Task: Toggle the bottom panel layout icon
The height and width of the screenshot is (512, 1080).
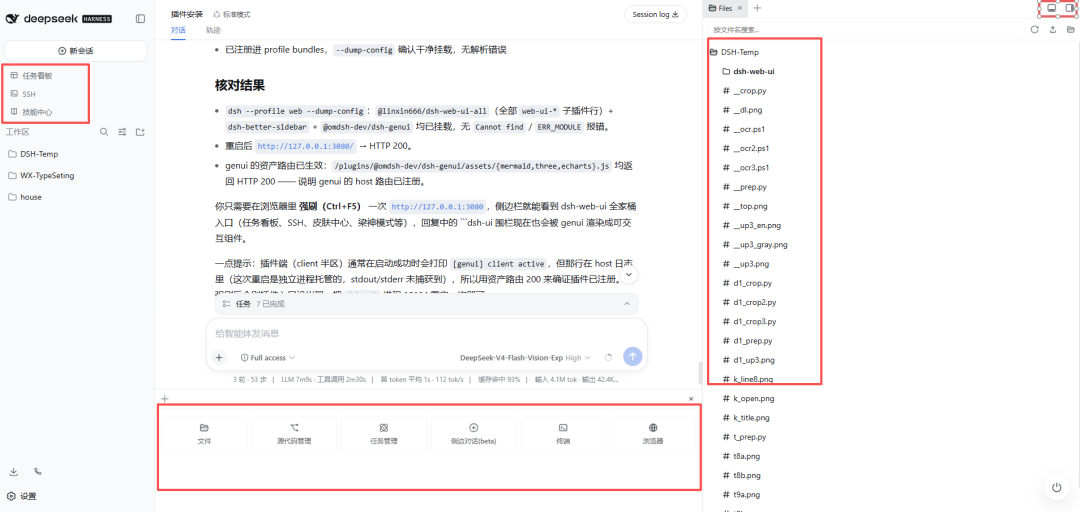Action: (x=1051, y=8)
